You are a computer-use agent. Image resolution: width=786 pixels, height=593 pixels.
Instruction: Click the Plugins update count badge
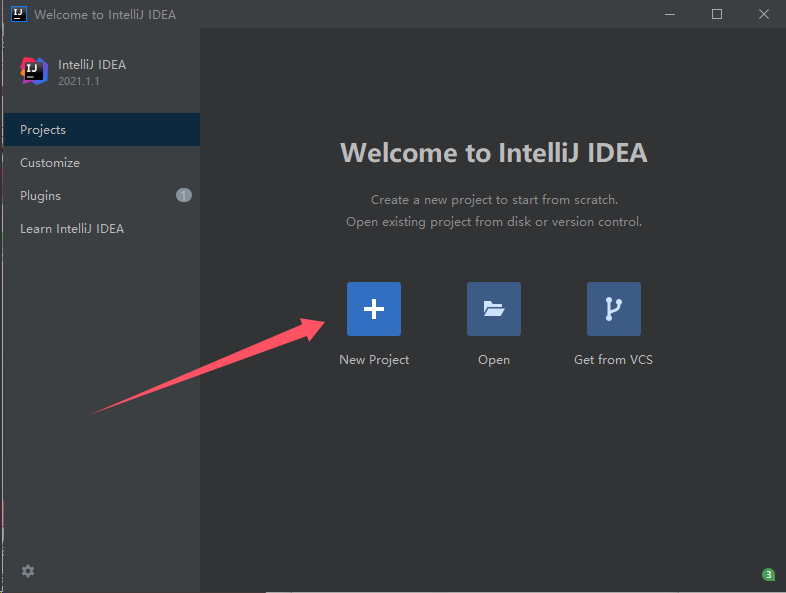coord(184,195)
